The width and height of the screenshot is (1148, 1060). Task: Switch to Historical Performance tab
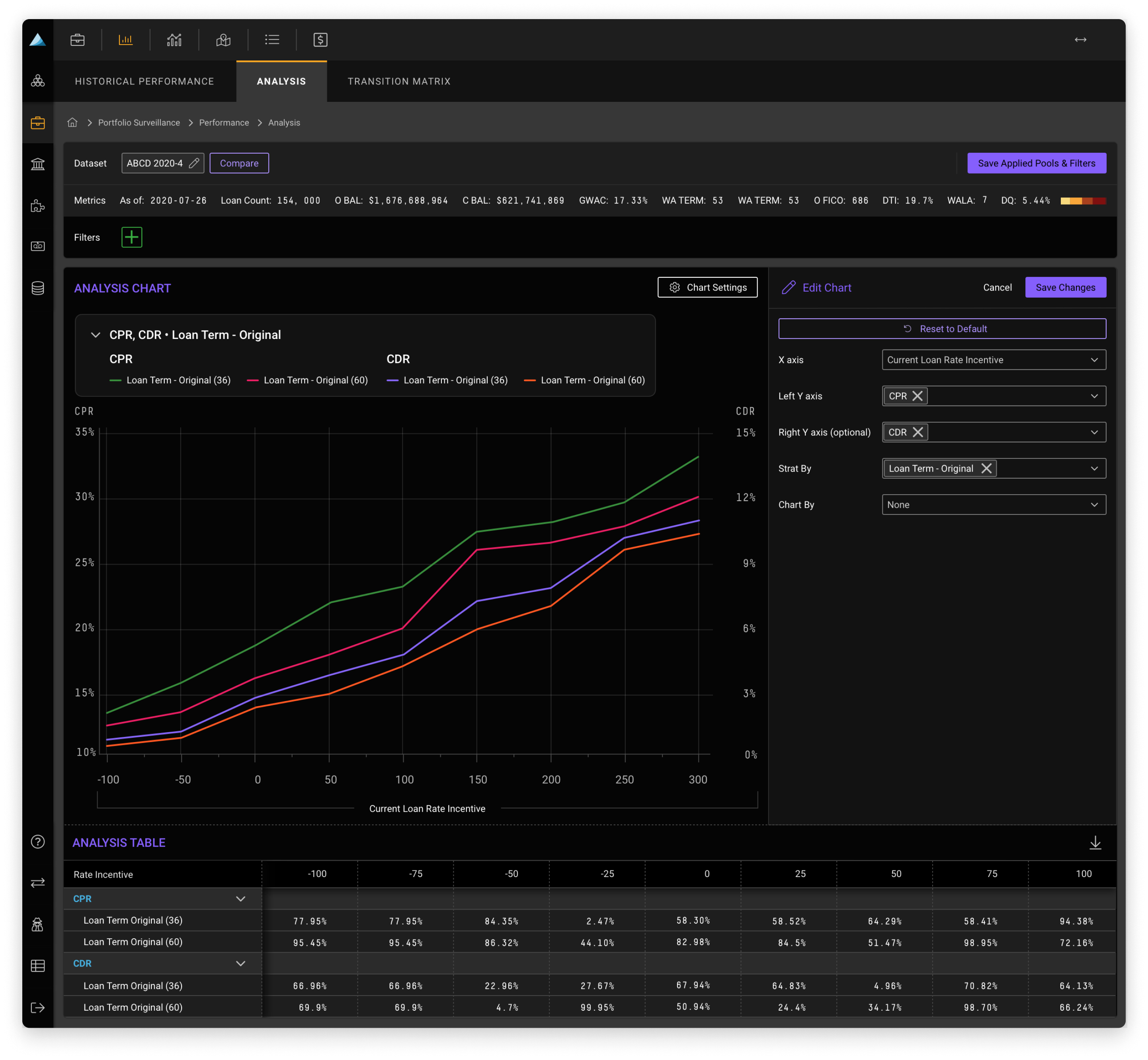pyautogui.click(x=144, y=82)
